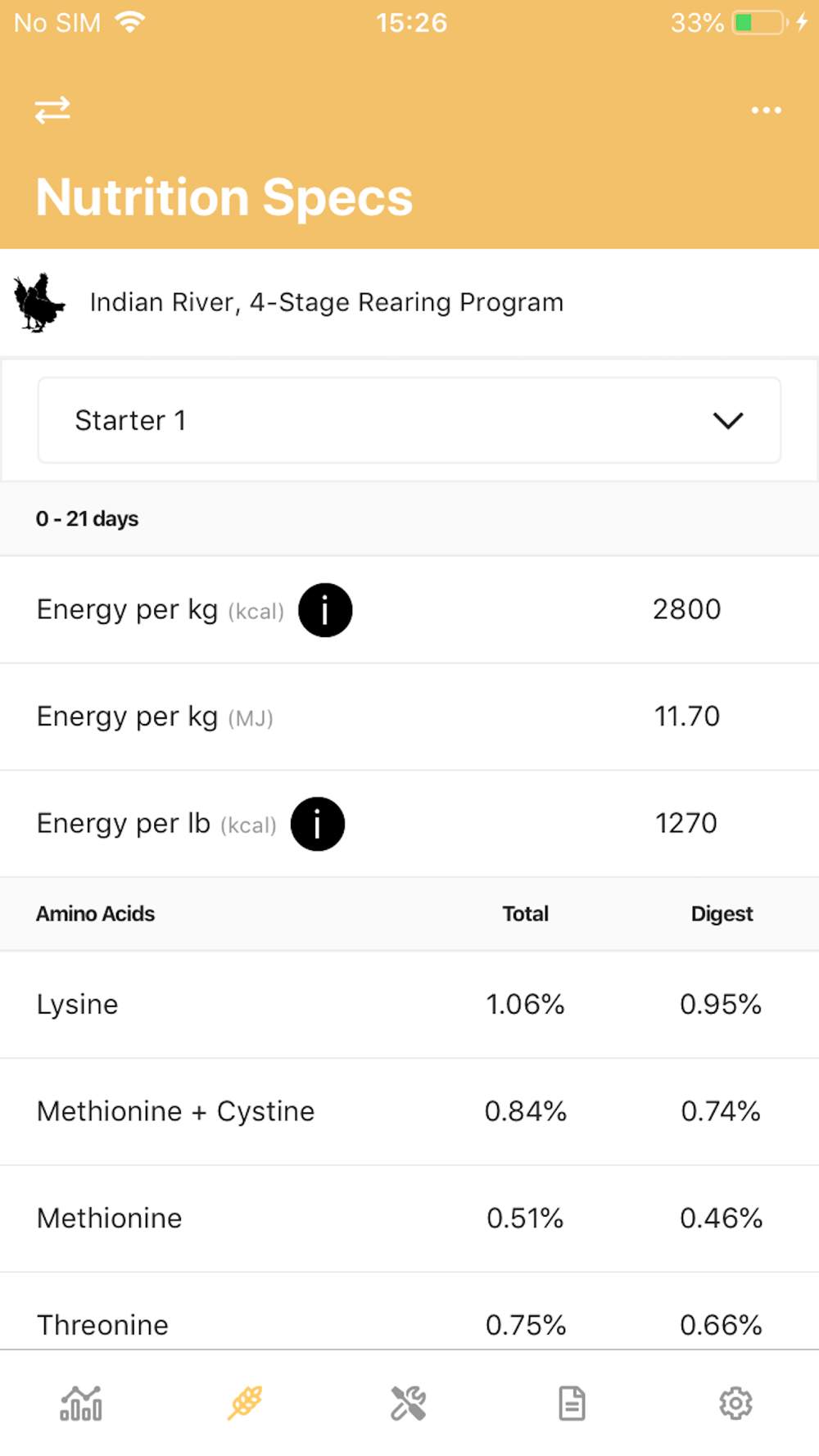The height and width of the screenshot is (1456, 819).
Task: Select the nutrition wheat tab
Action: point(245,1403)
